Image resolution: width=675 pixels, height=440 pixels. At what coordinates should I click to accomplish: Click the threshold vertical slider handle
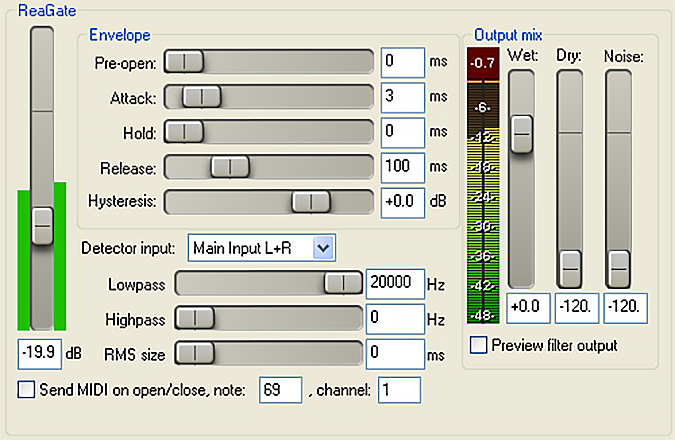pyautogui.click(x=42, y=226)
